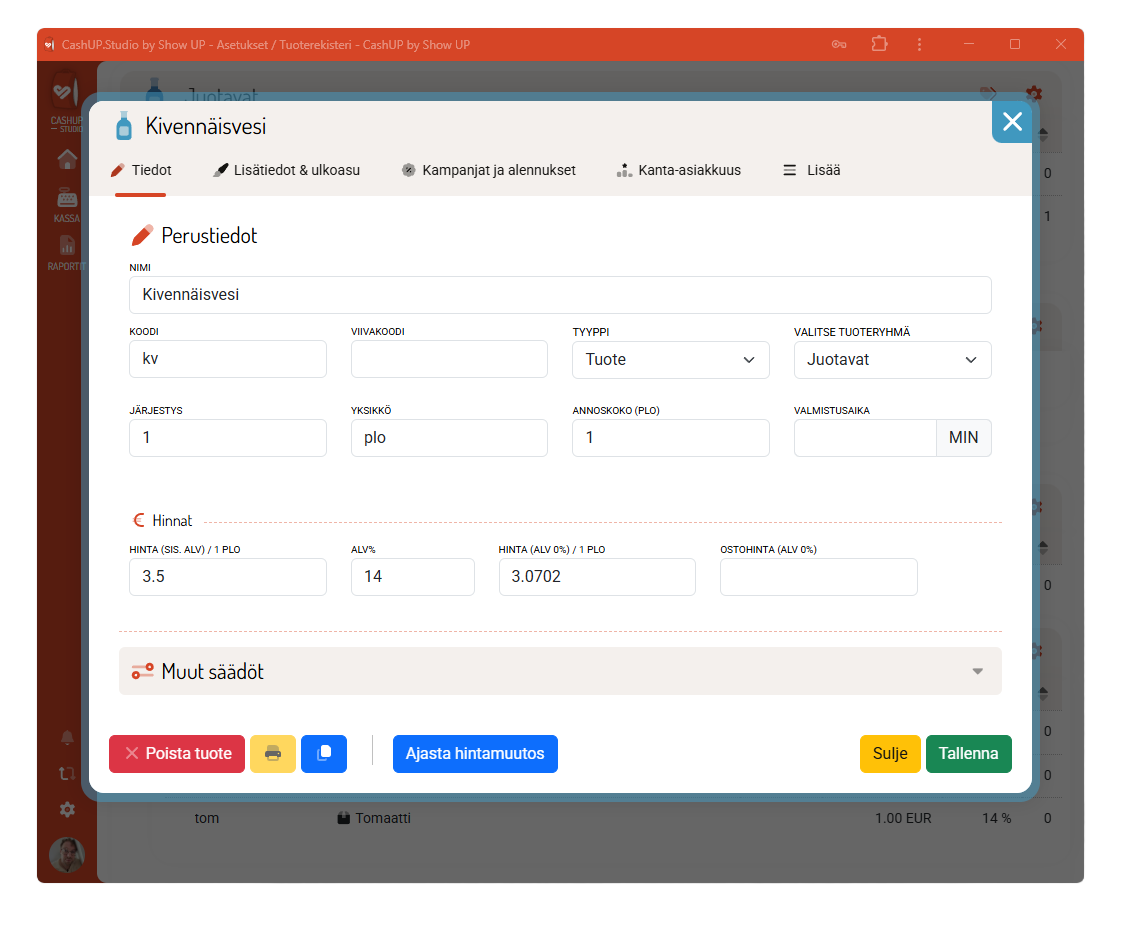Click the Poista tuote button

(x=177, y=754)
